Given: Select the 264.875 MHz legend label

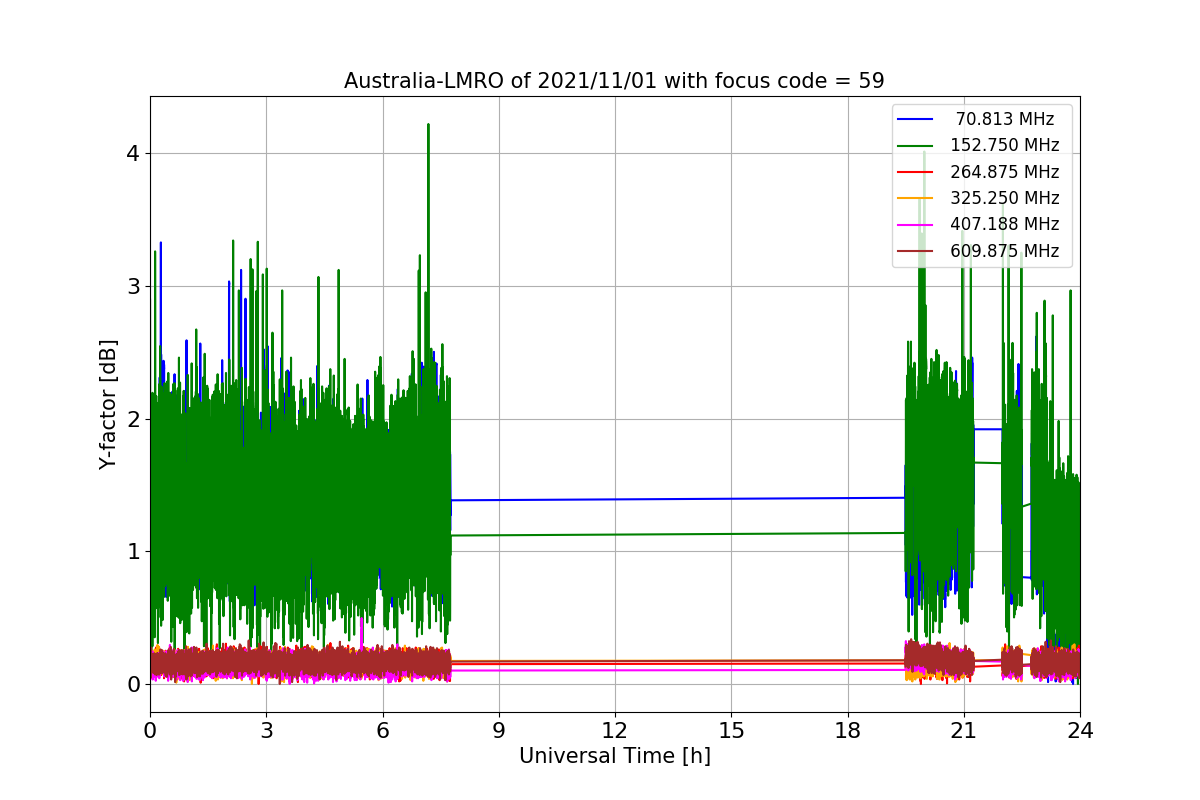Looking at the screenshot, I should (1005, 172).
